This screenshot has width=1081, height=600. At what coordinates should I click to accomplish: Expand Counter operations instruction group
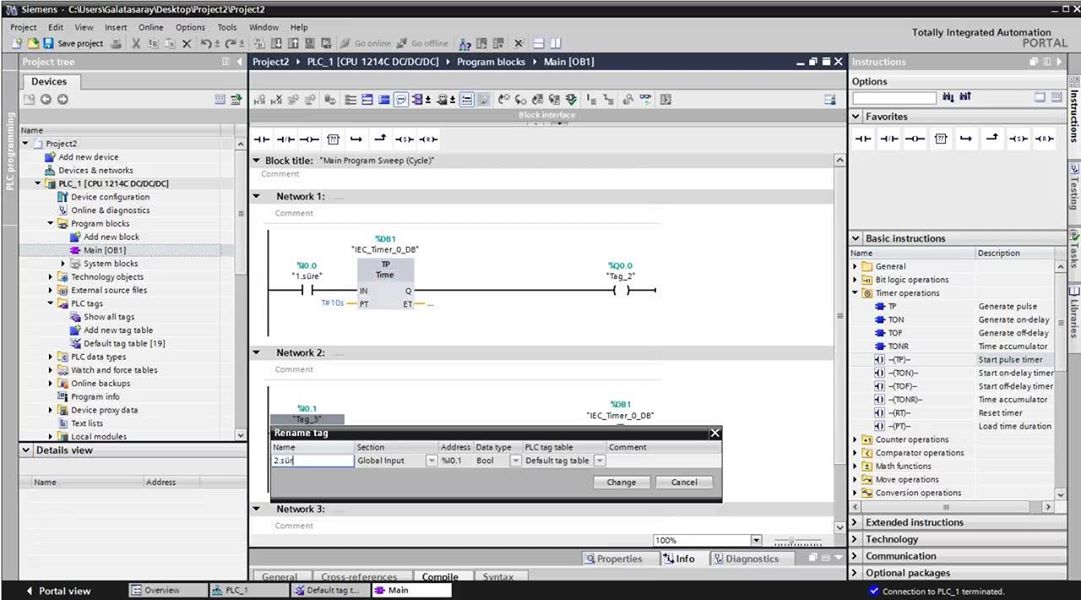856,439
